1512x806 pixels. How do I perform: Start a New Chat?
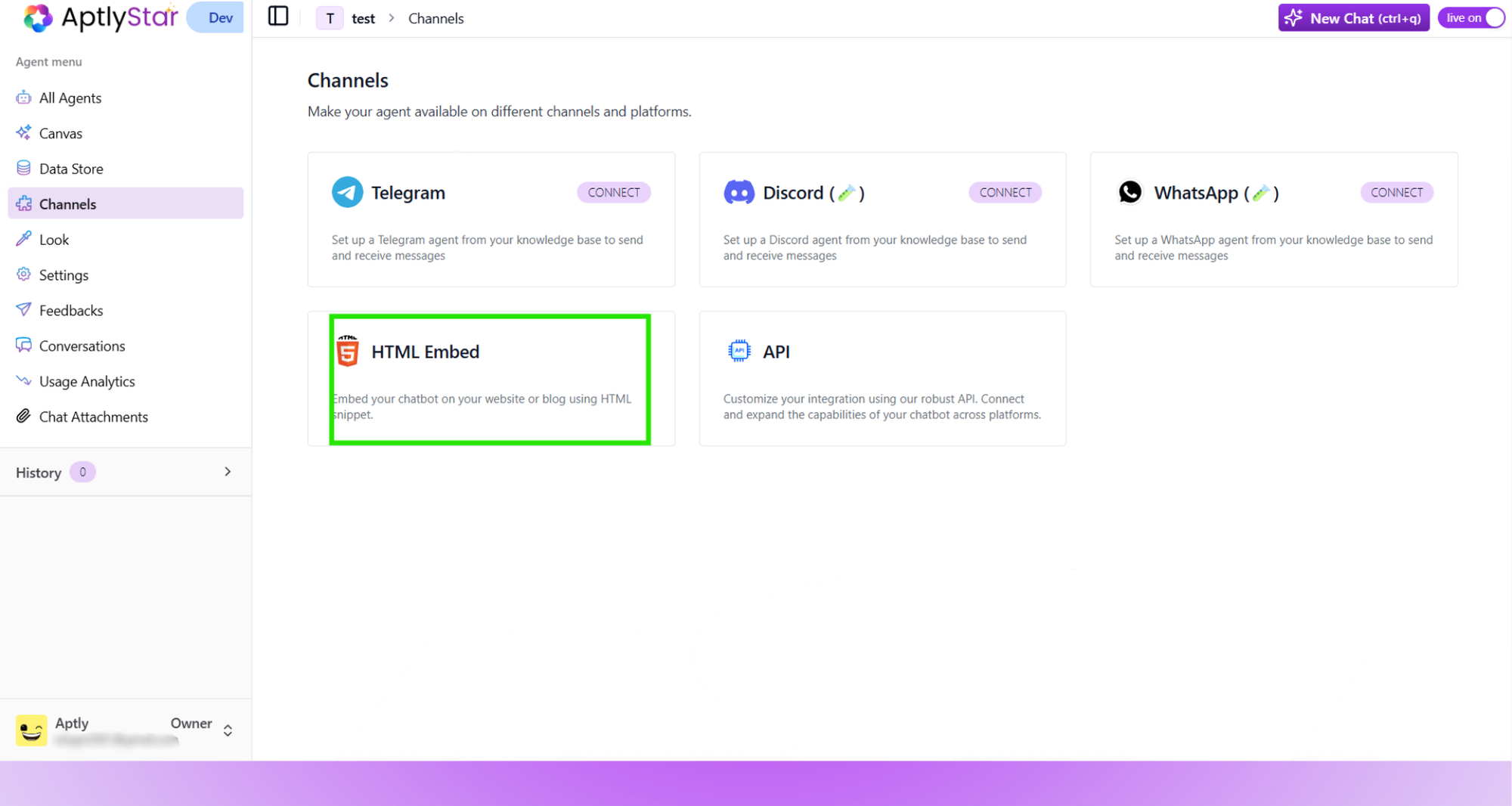pyautogui.click(x=1353, y=17)
